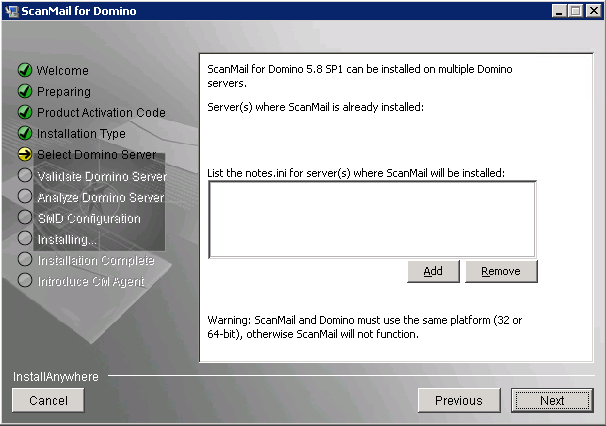Cancel the ScanMail installation
Screen dimensions: 606x426
pyautogui.click(x=48, y=400)
